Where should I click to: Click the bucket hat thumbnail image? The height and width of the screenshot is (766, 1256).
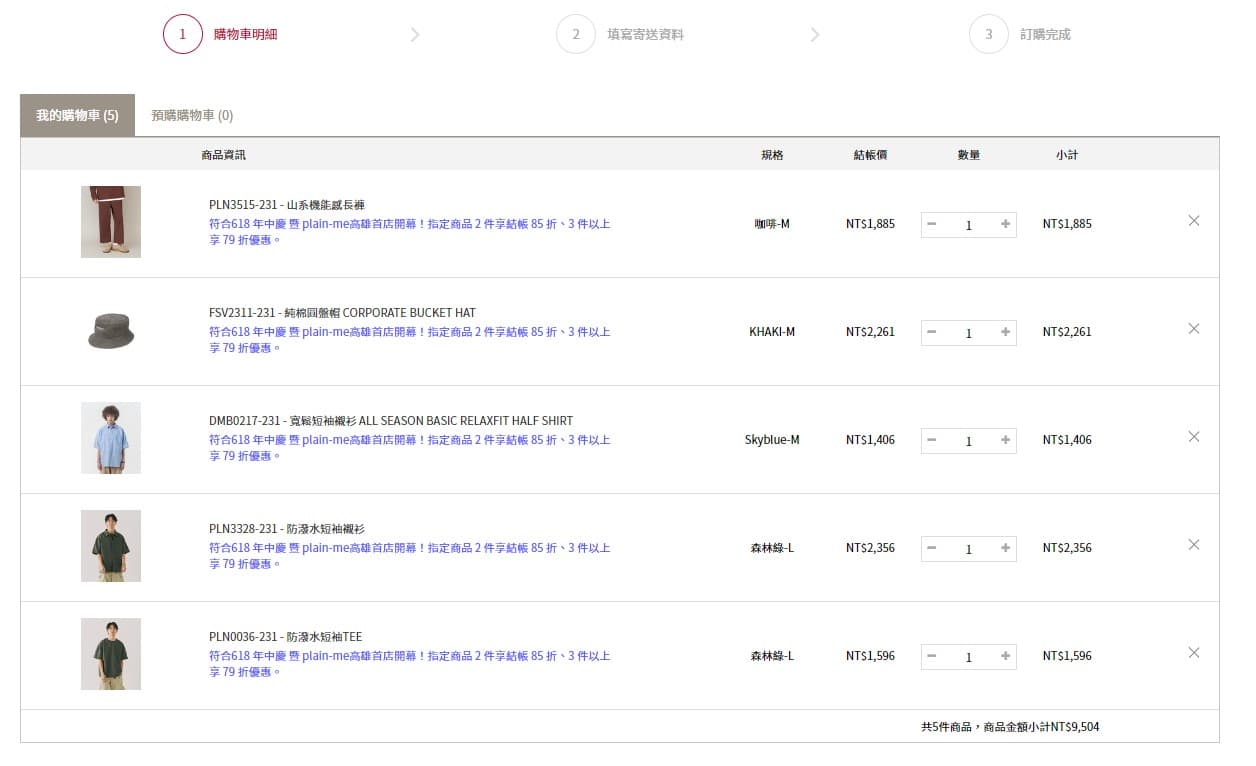click(111, 330)
